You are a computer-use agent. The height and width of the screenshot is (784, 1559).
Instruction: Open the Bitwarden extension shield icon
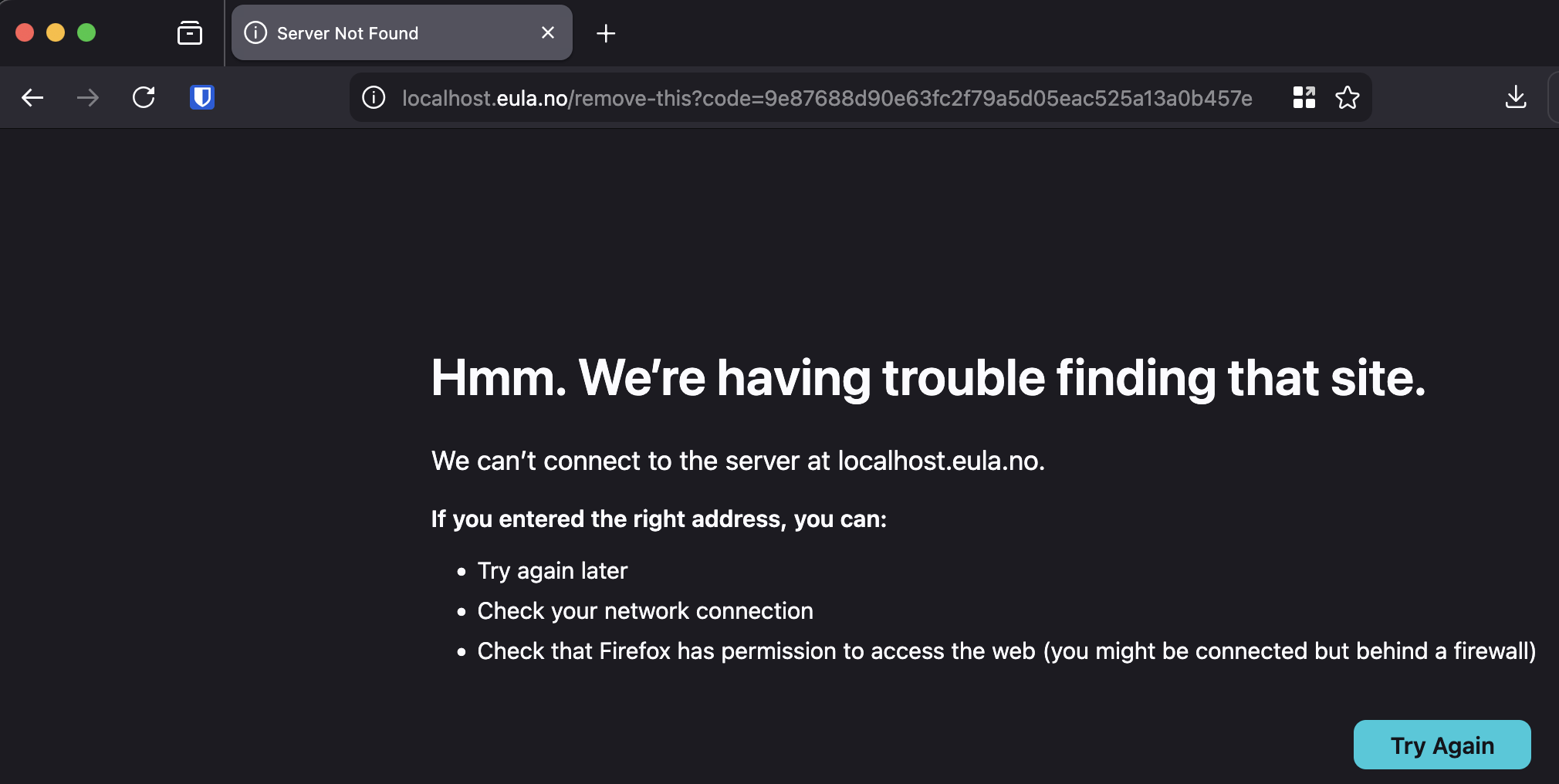tap(201, 97)
